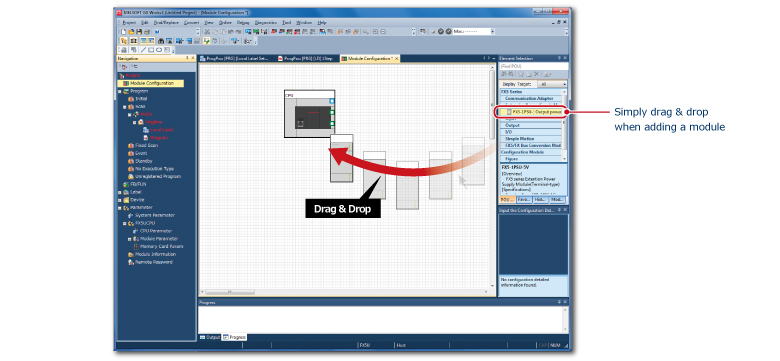The width and height of the screenshot is (780, 361).
Task: Open the Edit menu
Action: pos(144,23)
